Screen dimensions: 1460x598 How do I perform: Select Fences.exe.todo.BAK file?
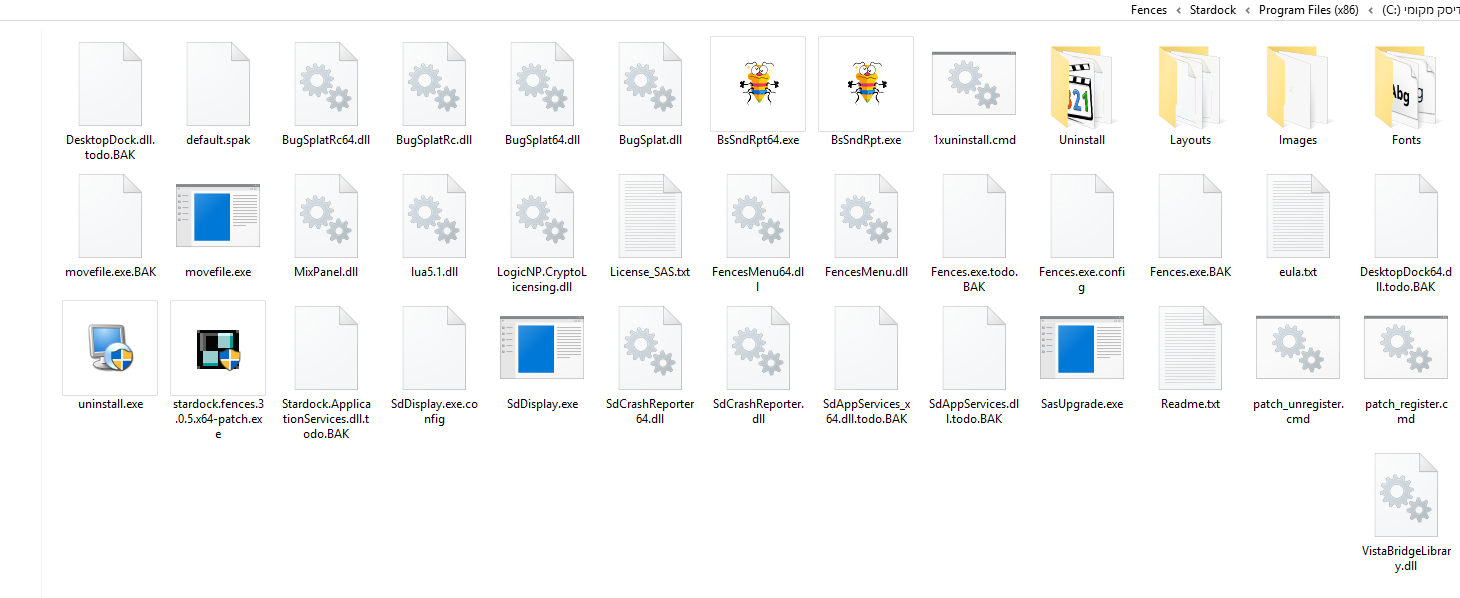click(974, 232)
